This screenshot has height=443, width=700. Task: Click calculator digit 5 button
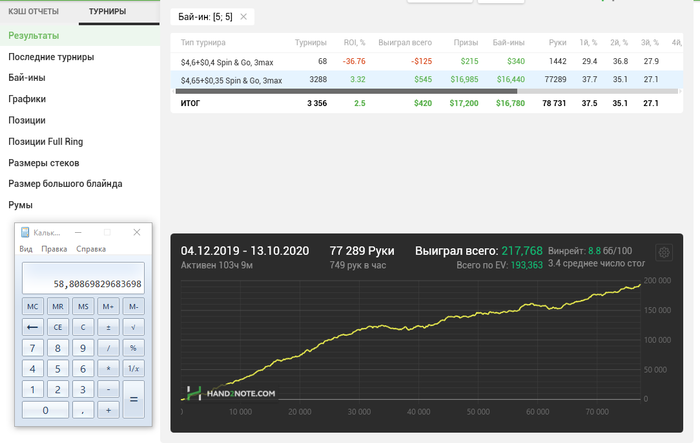point(58,368)
